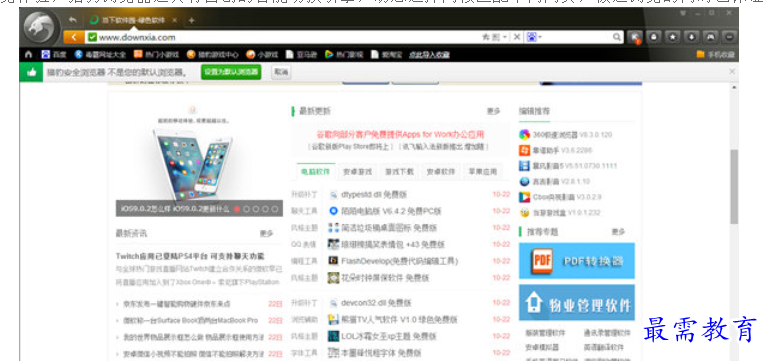Click the 设置为默认浏览器 green button
765x361 pixels.
[x=231, y=72]
